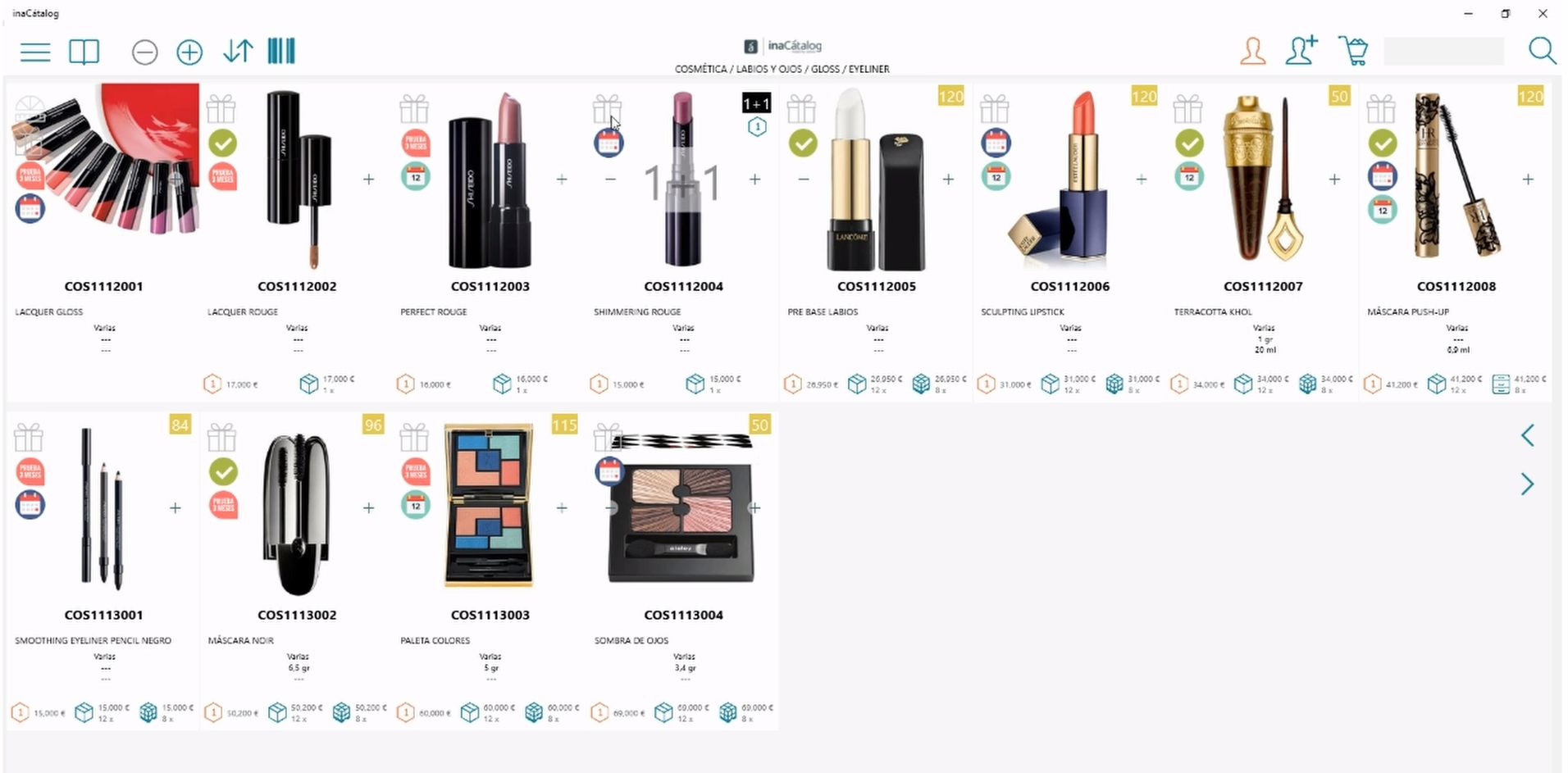Click the add new customer icon

tap(1301, 50)
